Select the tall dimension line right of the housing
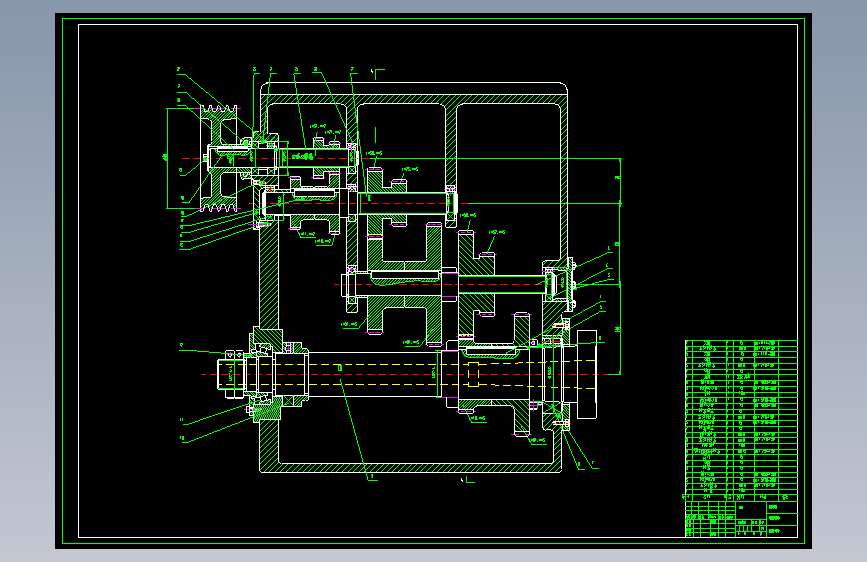This screenshot has width=867, height=562. click(620, 266)
